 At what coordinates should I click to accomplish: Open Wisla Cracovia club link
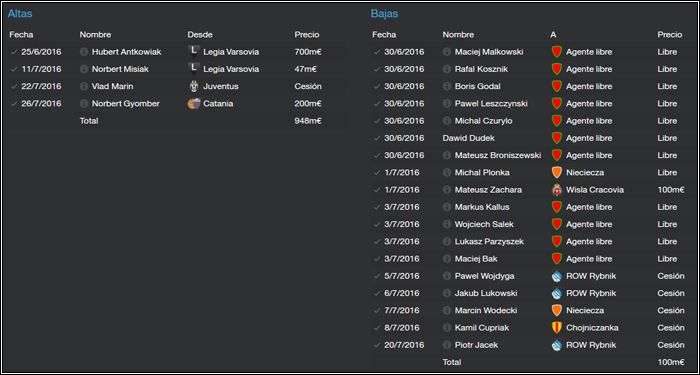(x=595, y=190)
